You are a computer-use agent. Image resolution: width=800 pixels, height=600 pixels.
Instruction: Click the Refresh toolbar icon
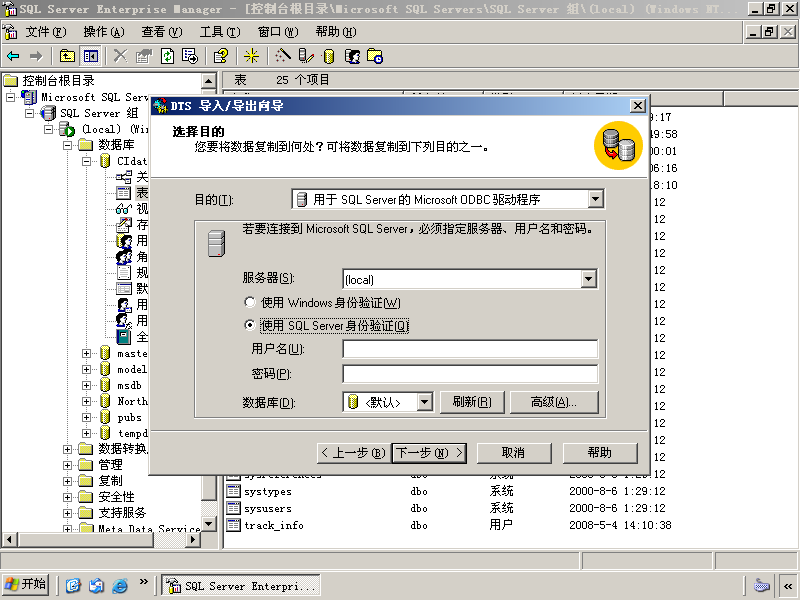tap(167, 56)
